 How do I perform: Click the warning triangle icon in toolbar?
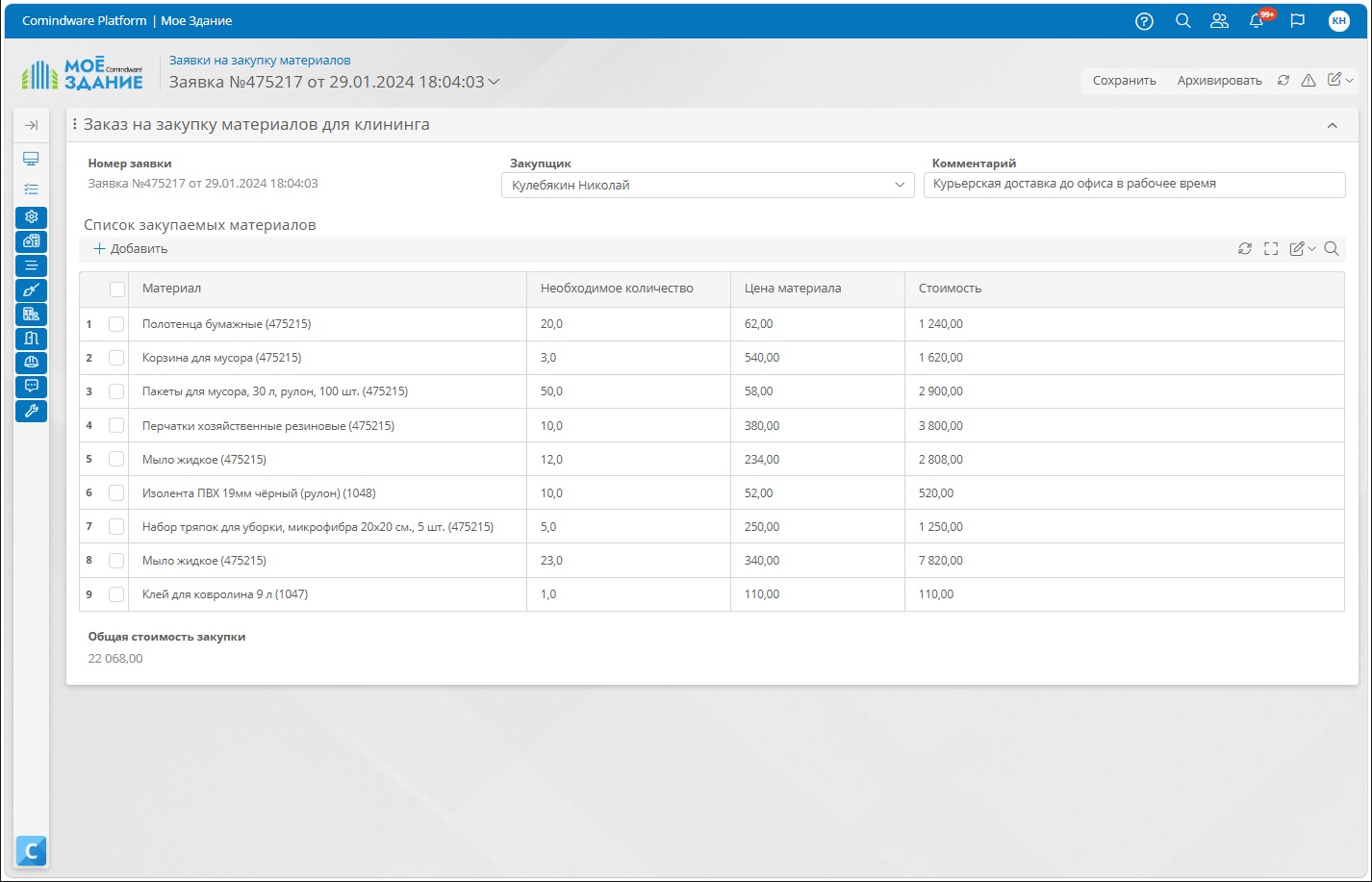pyautogui.click(x=1308, y=81)
